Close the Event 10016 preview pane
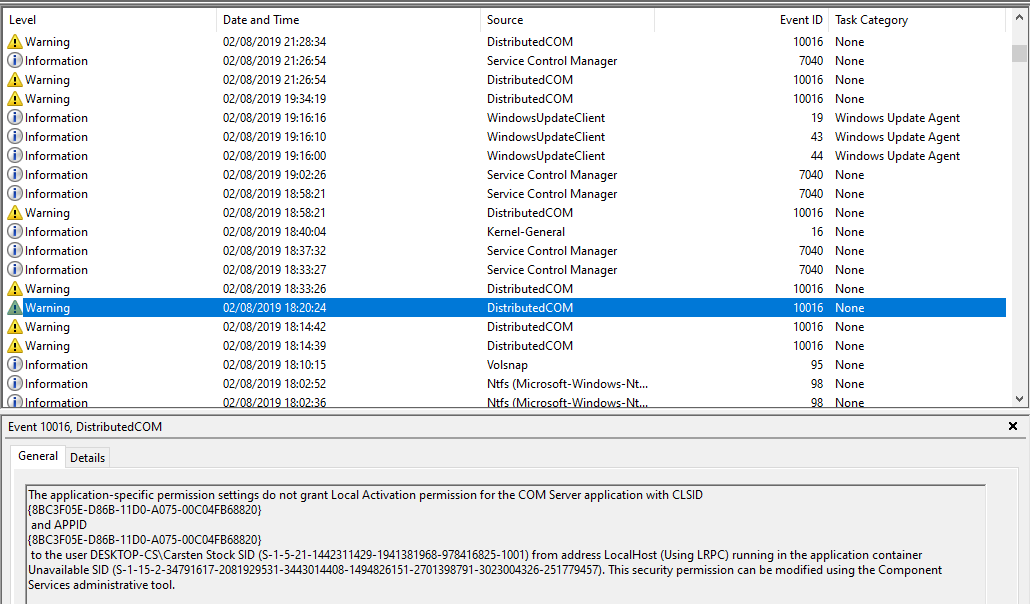The image size is (1030, 604). click(1013, 427)
